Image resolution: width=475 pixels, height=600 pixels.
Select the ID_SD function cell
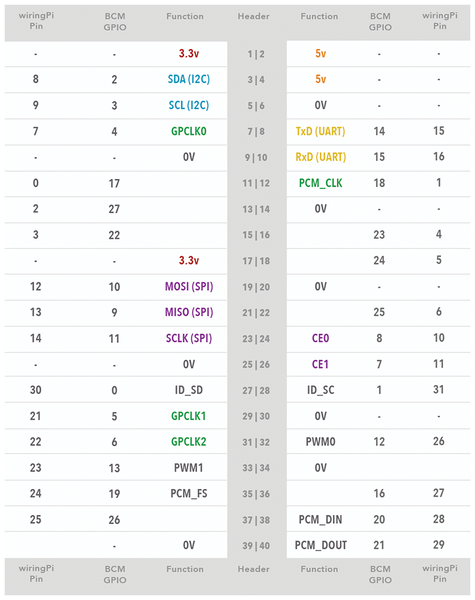point(189,390)
